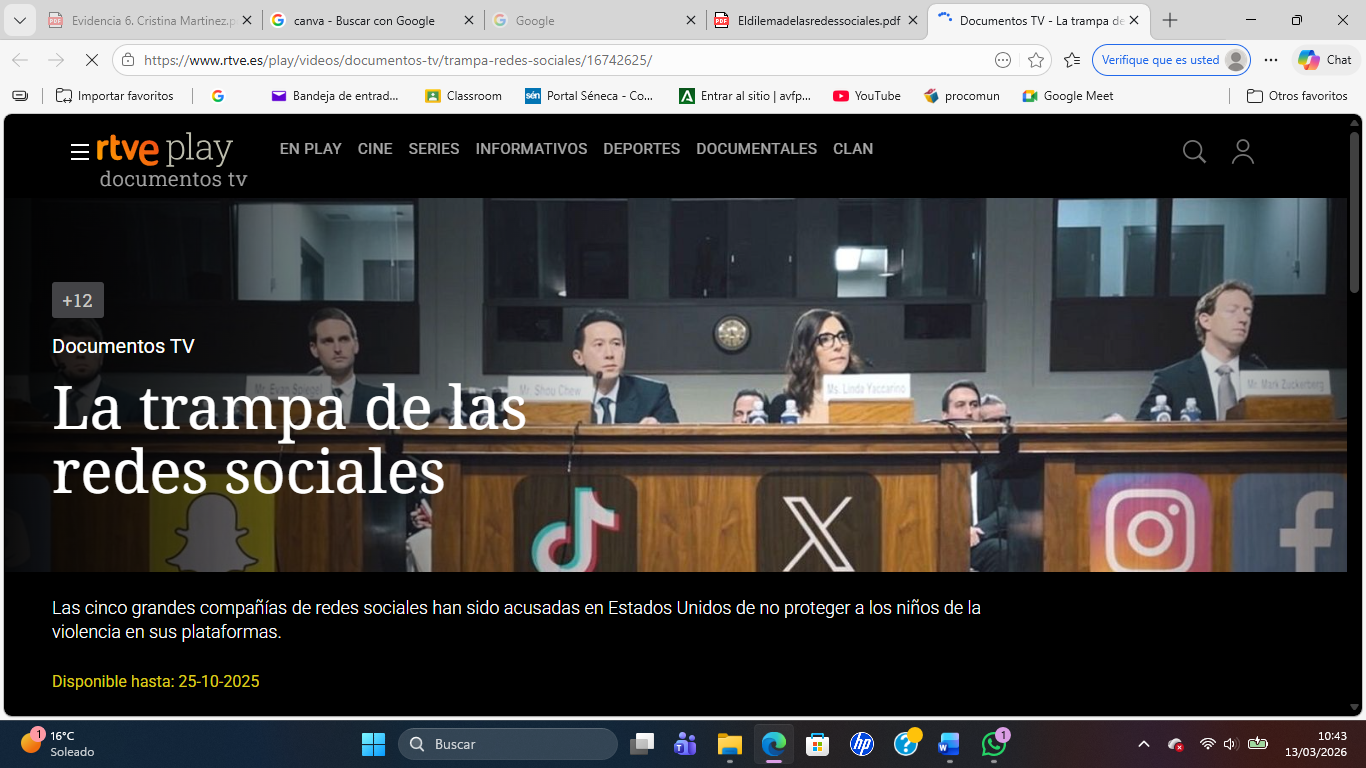Stop loading the page
Image resolution: width=1366 pixels, height=768 pixels.
(x=90, y=60)
